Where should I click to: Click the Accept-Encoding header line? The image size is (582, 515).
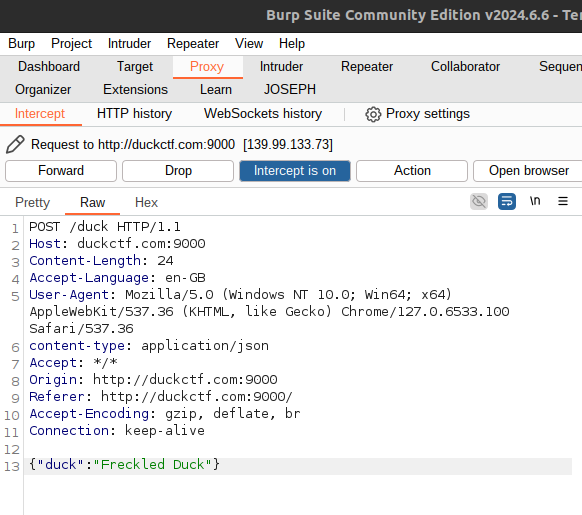point(165,414)
